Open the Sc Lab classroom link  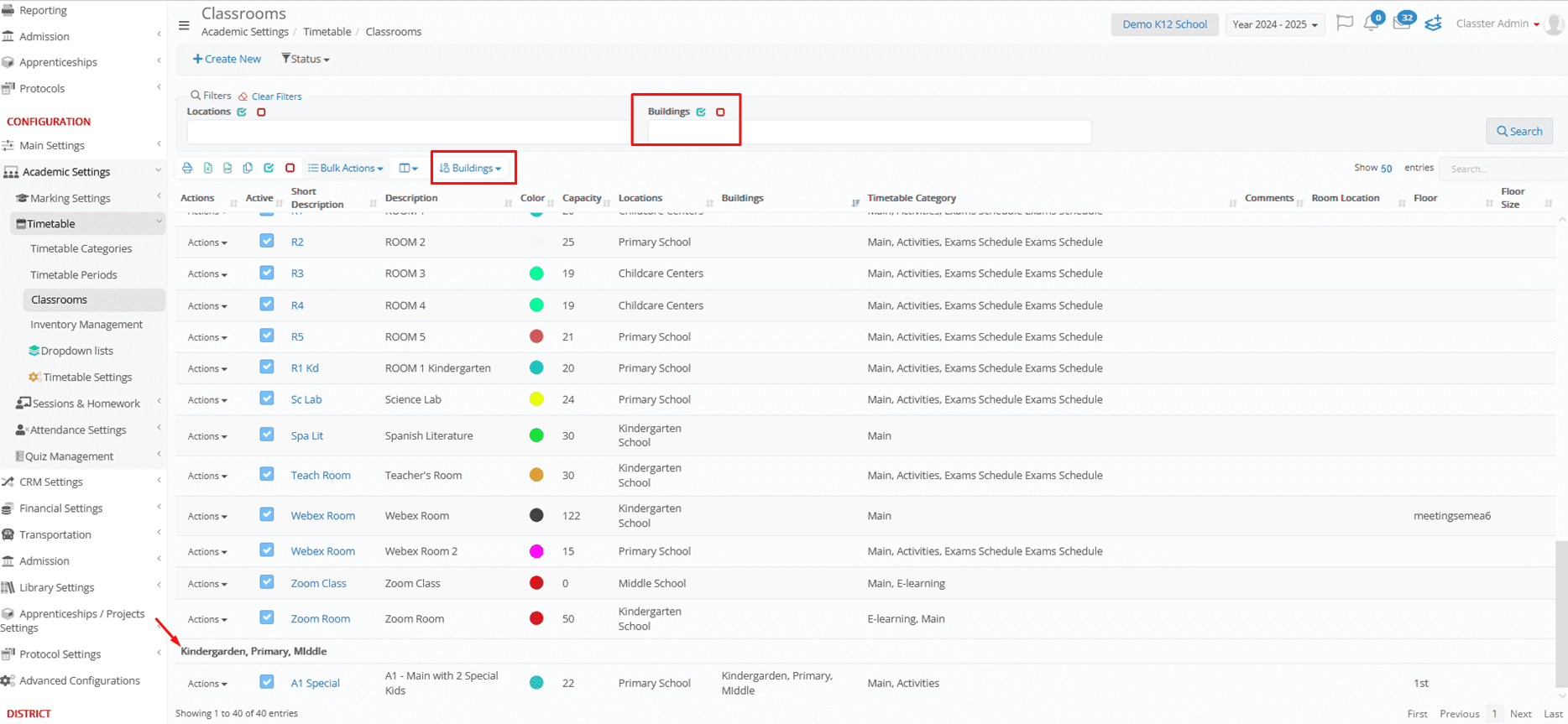(x=306, y=399)
